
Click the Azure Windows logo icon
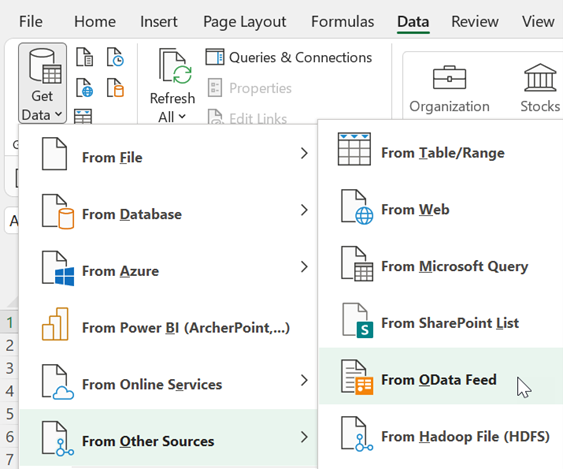click(58, 268)
